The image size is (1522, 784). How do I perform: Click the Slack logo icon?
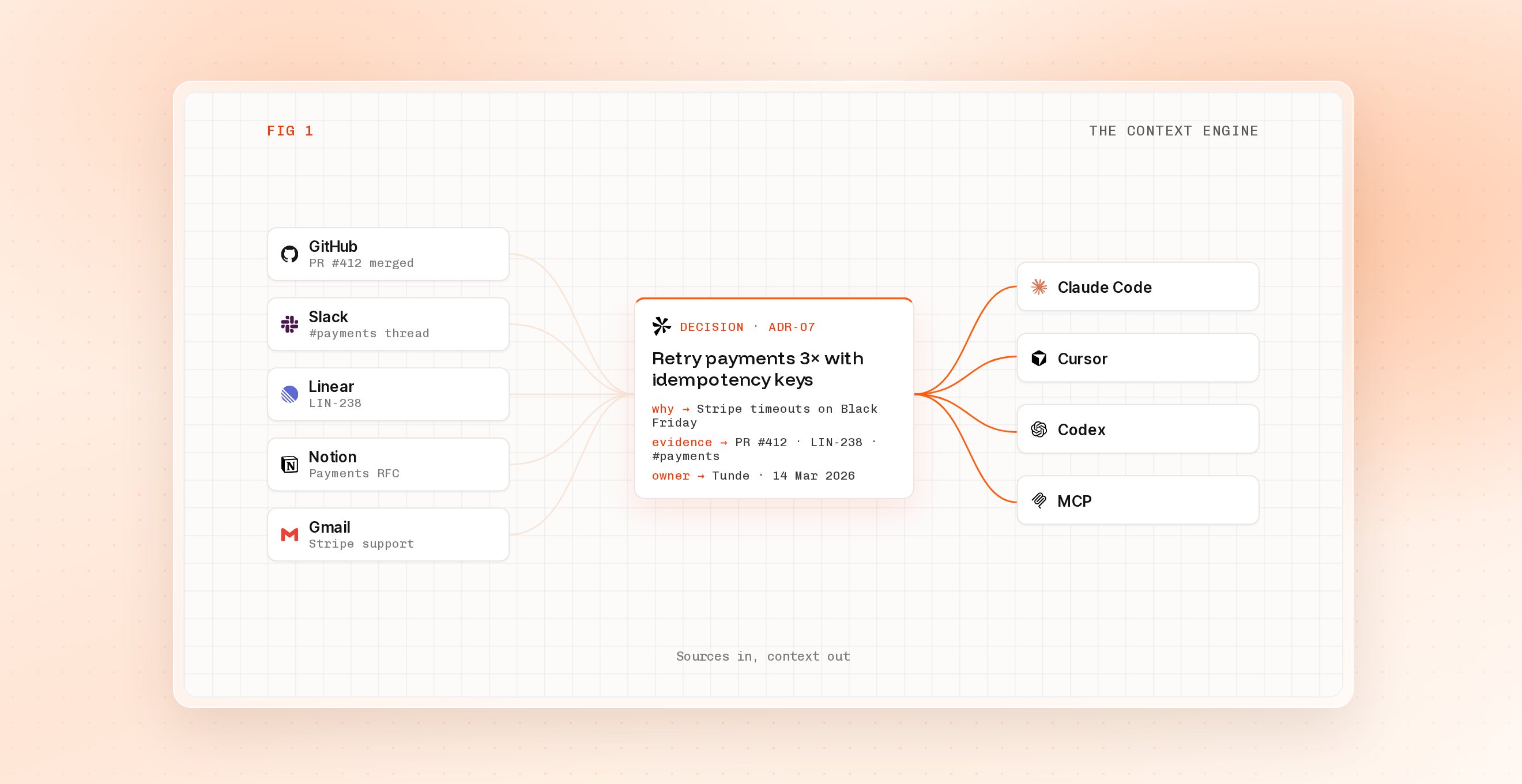tap(289, 324)
